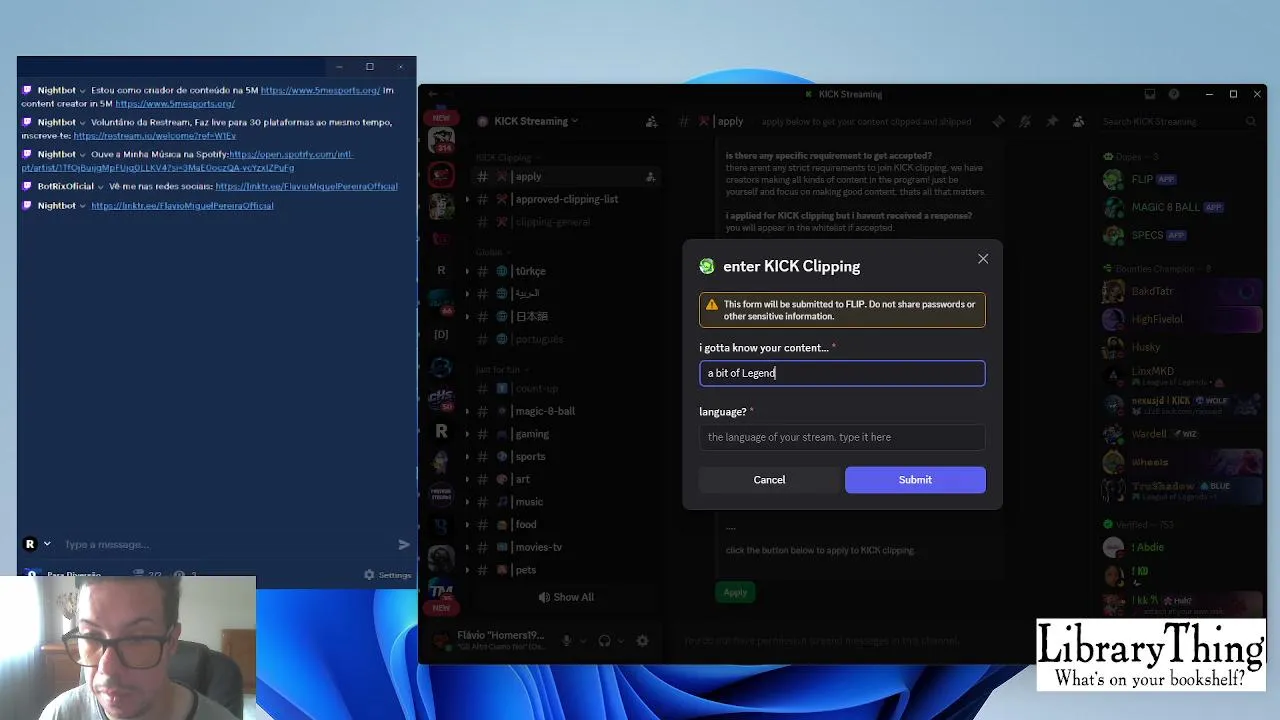Open the approved-clipping-list channel
The height and width of the screenshot is (720, 1280).
566,199
